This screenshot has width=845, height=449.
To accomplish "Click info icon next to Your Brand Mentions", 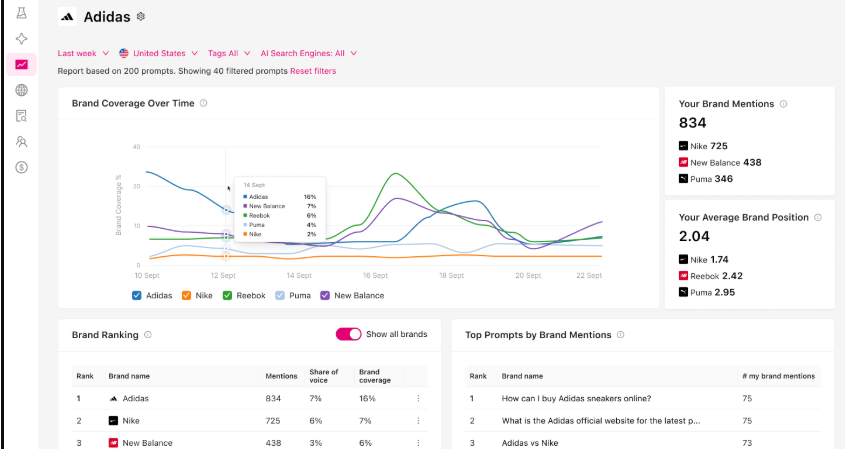I will tap(783, 103).
